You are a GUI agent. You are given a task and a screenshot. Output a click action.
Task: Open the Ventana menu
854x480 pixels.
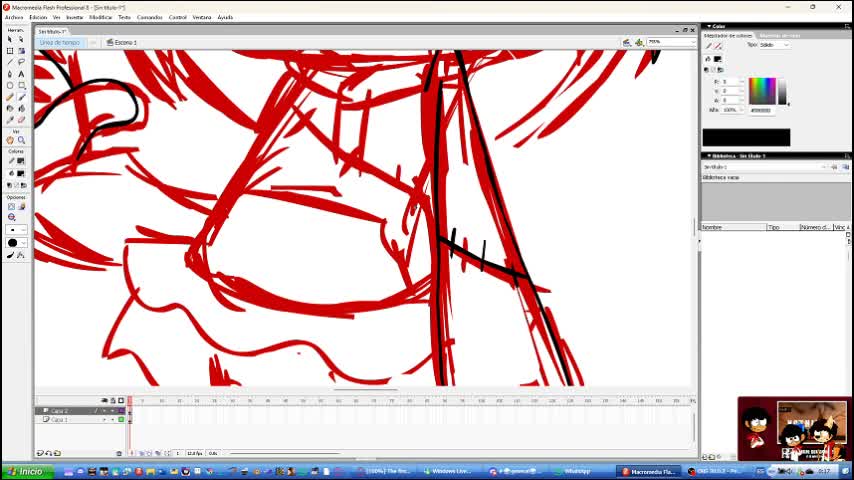tap(202, 17)
